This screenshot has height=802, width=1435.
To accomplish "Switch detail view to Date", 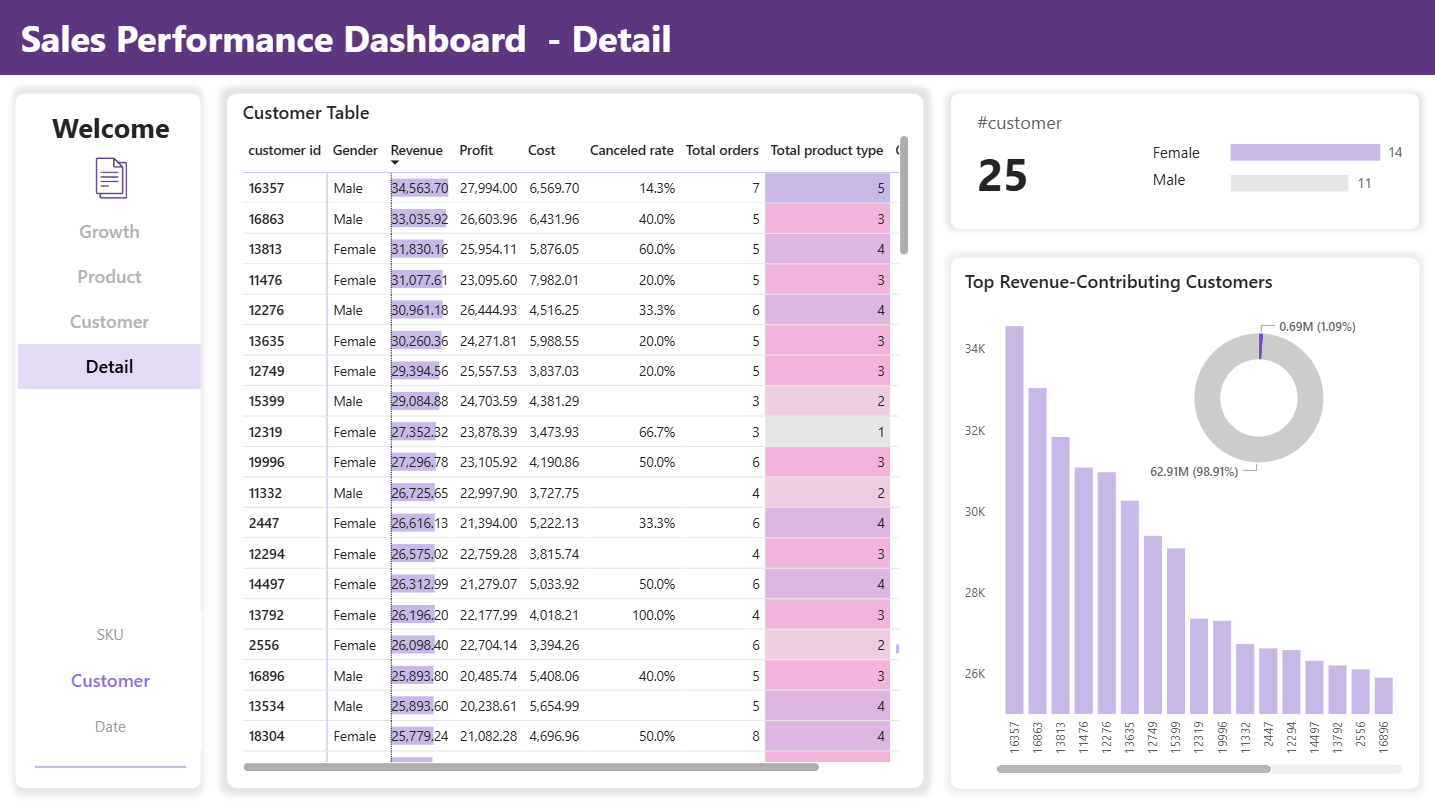I will [110, 727].
